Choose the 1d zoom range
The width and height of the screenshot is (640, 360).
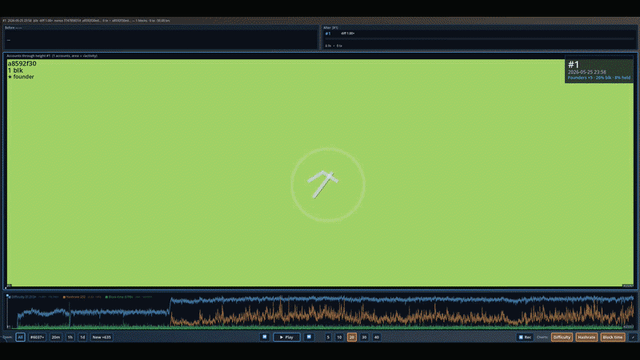click(x=82, y=337)
